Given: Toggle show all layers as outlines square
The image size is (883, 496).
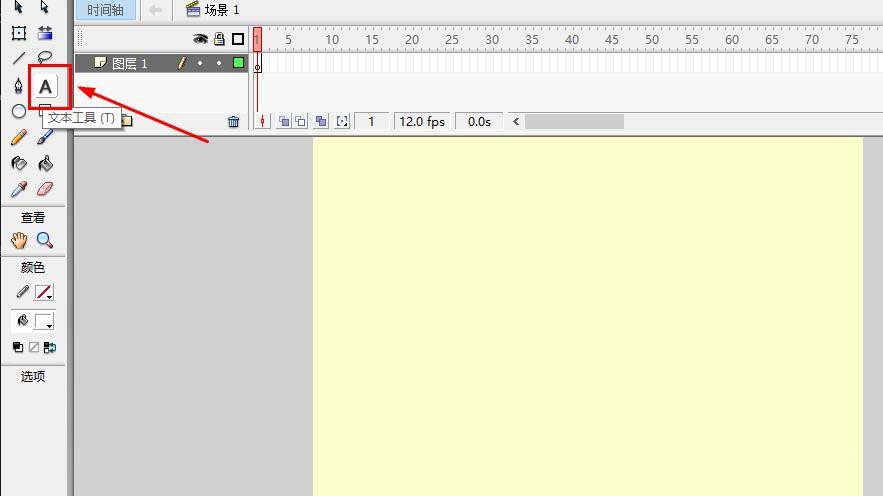Looking at the screenshot, I should 238,39.
